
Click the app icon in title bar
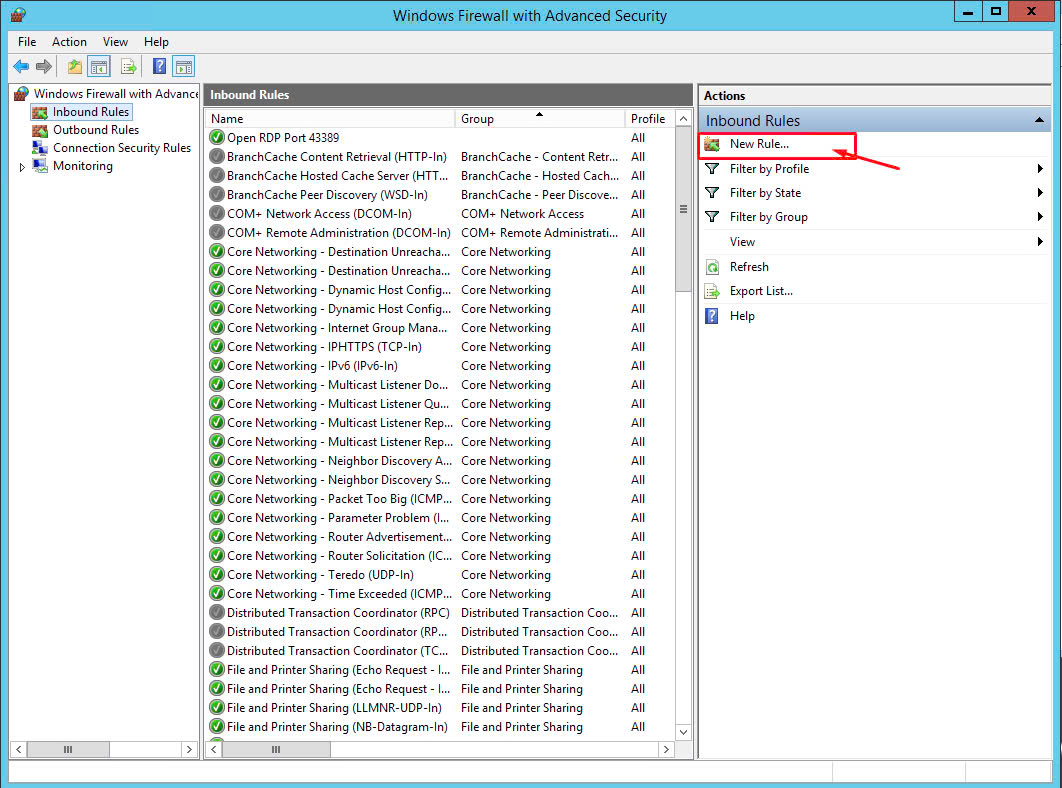point(18,15)
